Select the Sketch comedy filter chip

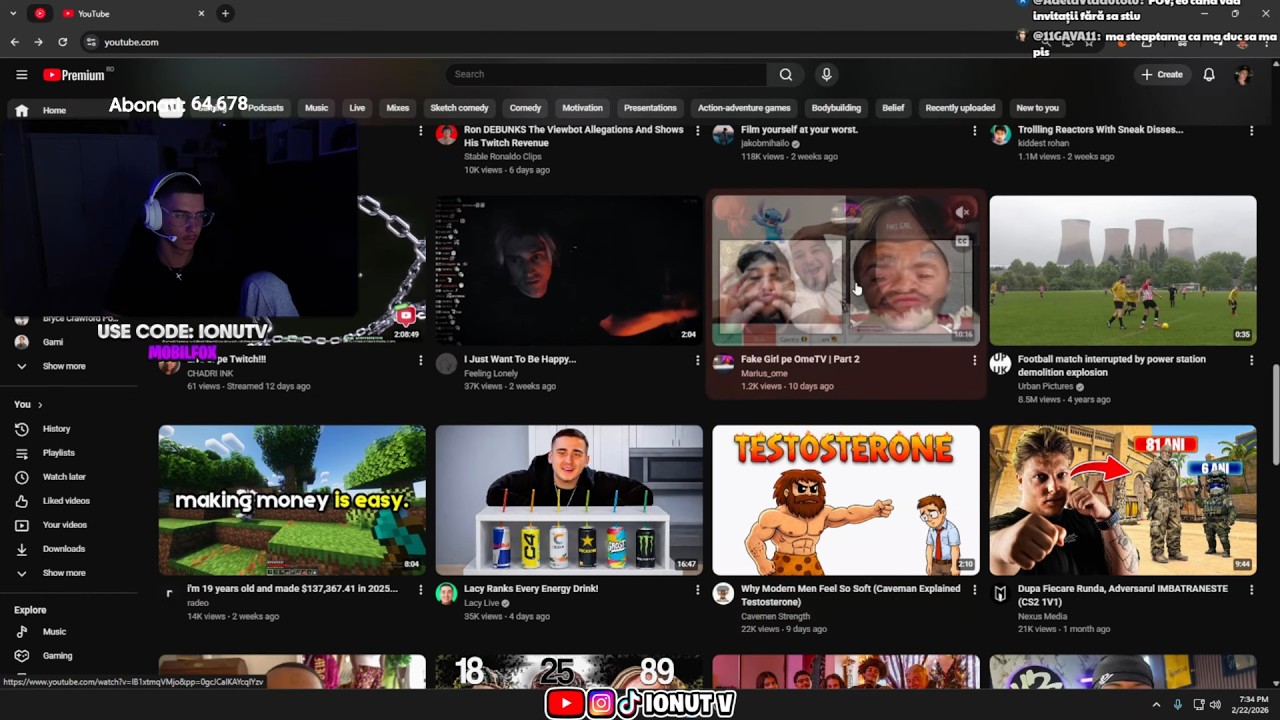tap(459, 108)
